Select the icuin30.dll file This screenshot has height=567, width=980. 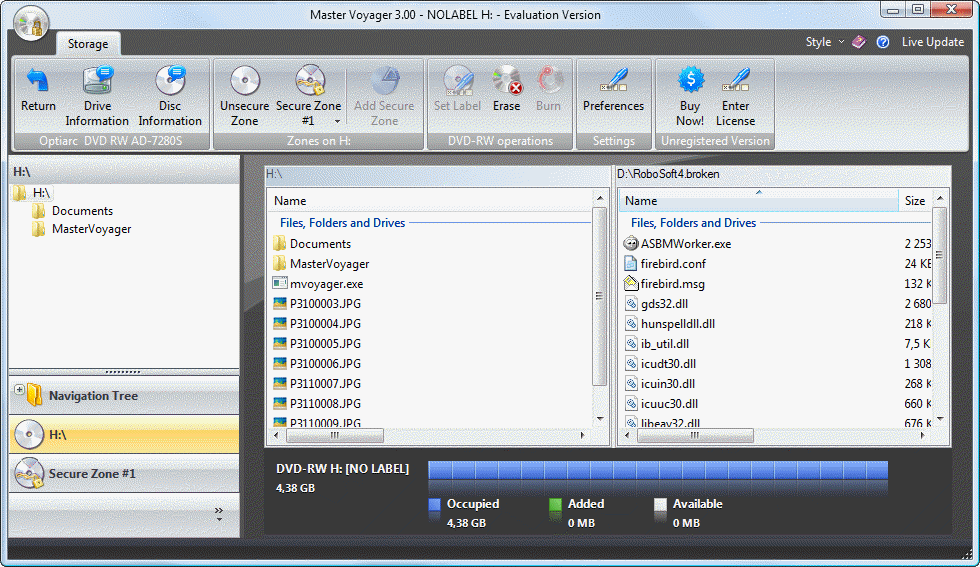659,384
